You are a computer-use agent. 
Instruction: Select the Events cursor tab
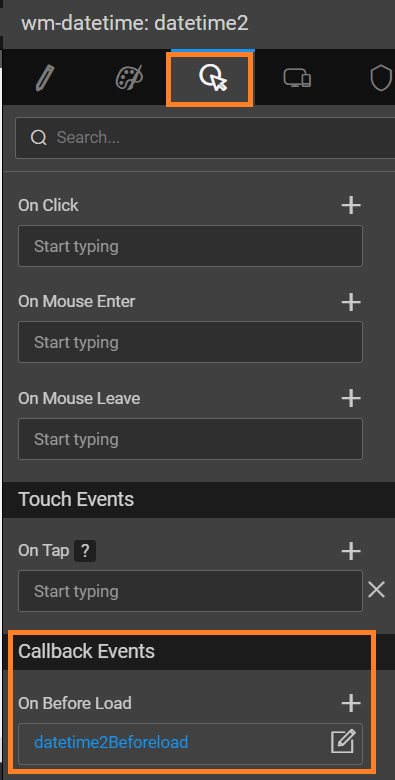pyautogui.click(x=212, y=78)
